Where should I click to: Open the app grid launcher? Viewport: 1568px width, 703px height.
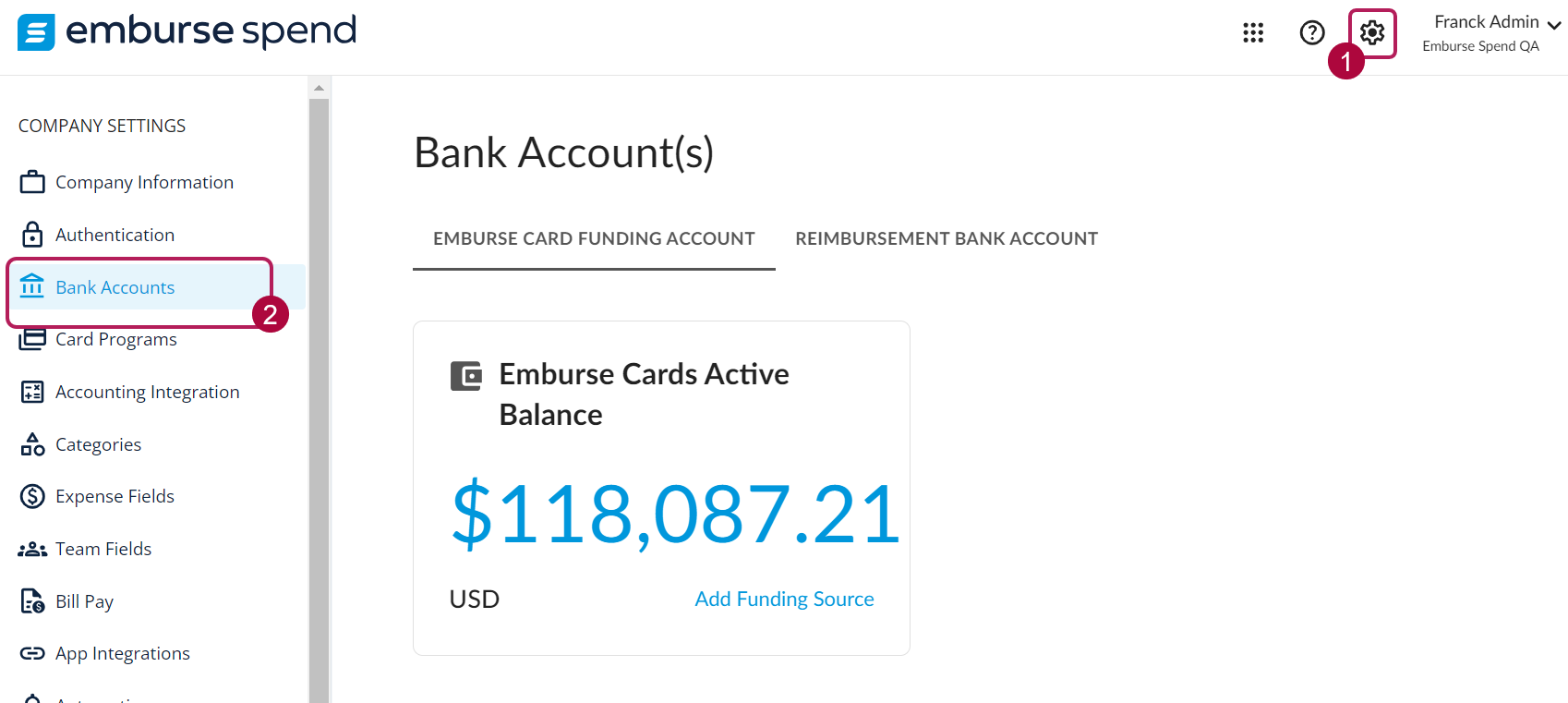click(x=1253, y=32)
